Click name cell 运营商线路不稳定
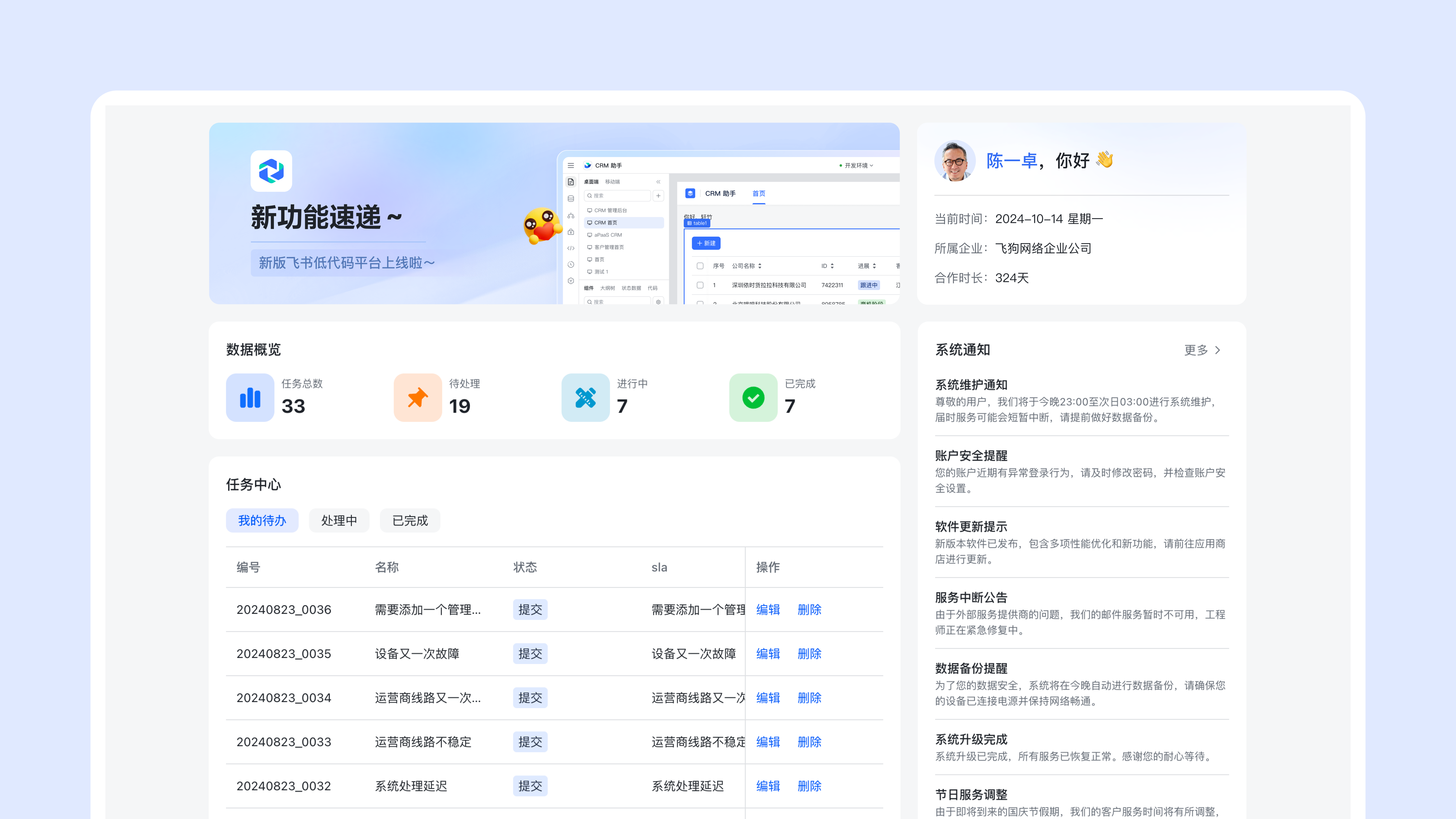1456x819 pixels. pyautogui.click(x=423, y=742)
